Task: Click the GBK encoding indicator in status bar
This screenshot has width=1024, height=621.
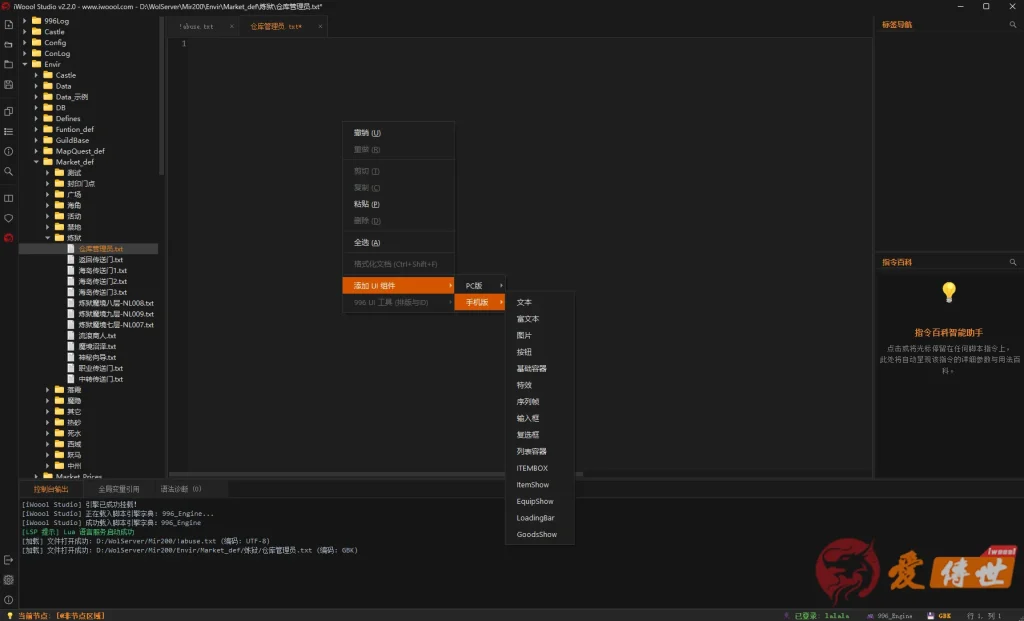Action: [939, 616]
